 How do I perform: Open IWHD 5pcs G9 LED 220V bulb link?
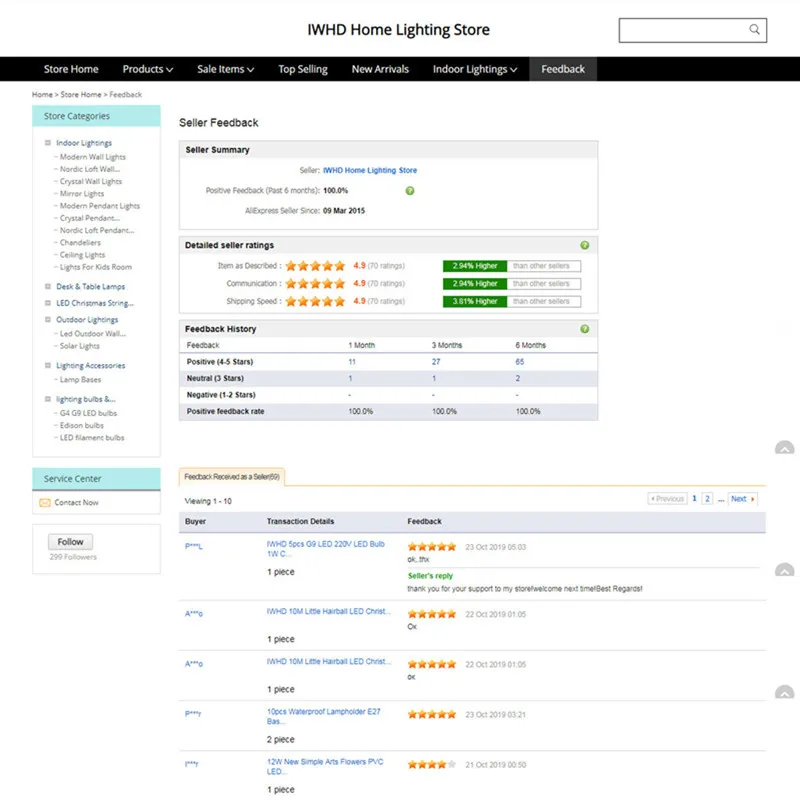pos(326,549)
